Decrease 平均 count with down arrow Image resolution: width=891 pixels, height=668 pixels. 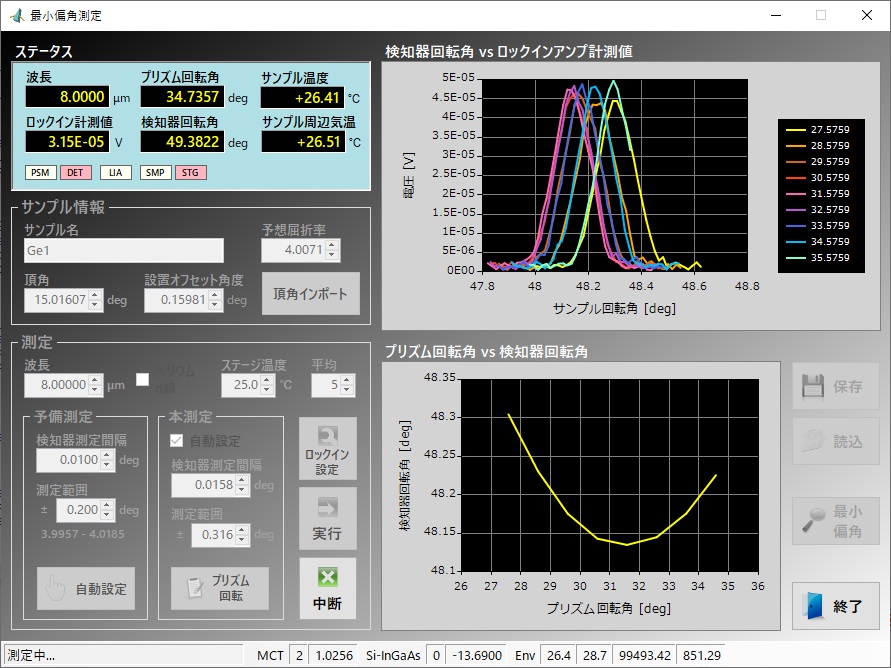tap(347, 391)
